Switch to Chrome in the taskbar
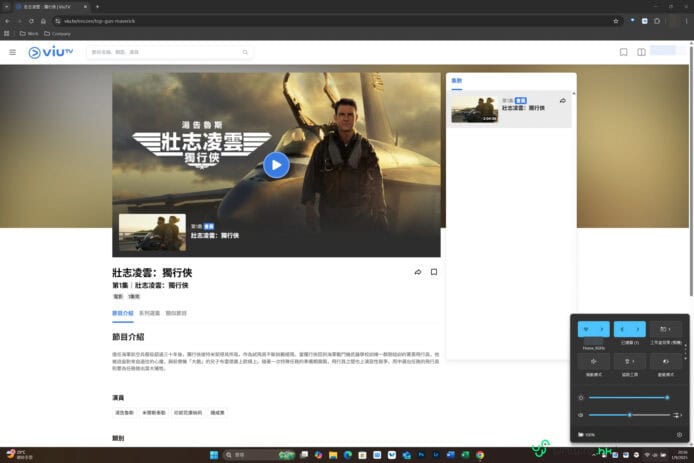Image resolution: width=694 pixels, height=463 pixels. pos(480,455)
